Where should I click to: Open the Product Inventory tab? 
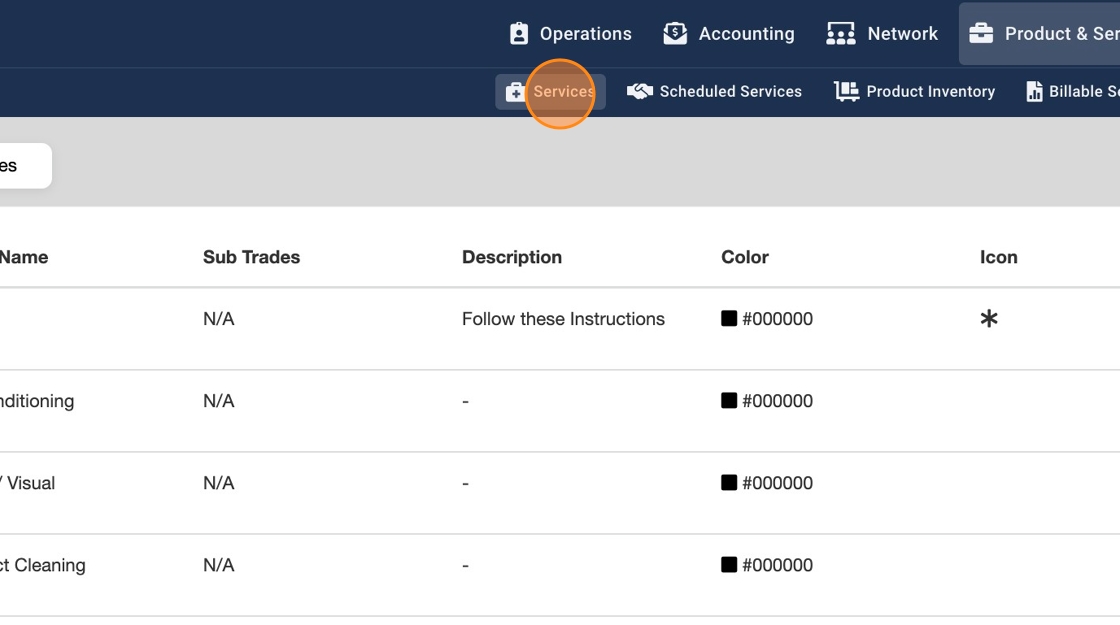click(930, 92)
